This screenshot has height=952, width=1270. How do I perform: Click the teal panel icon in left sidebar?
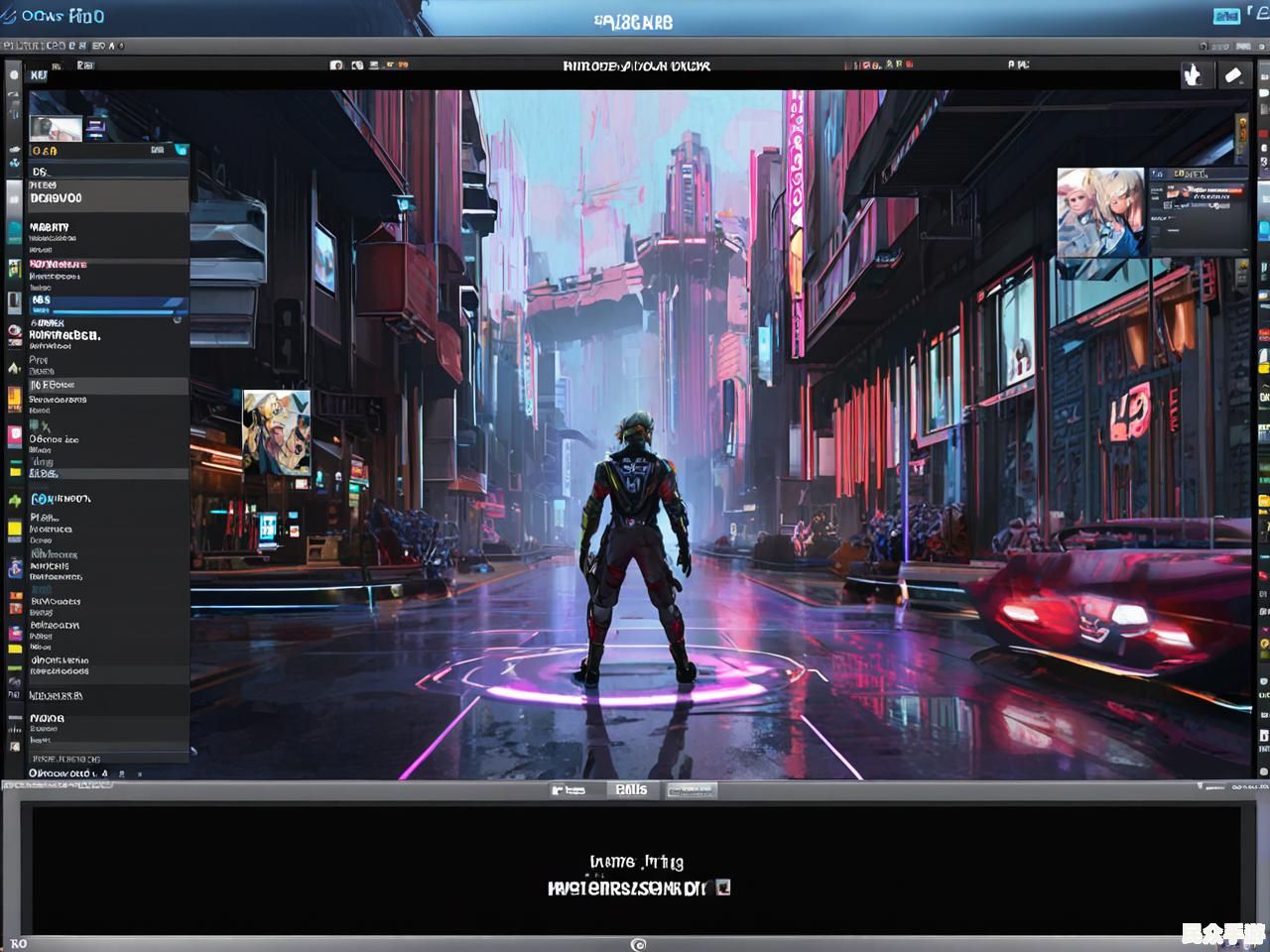pos(15,232)
